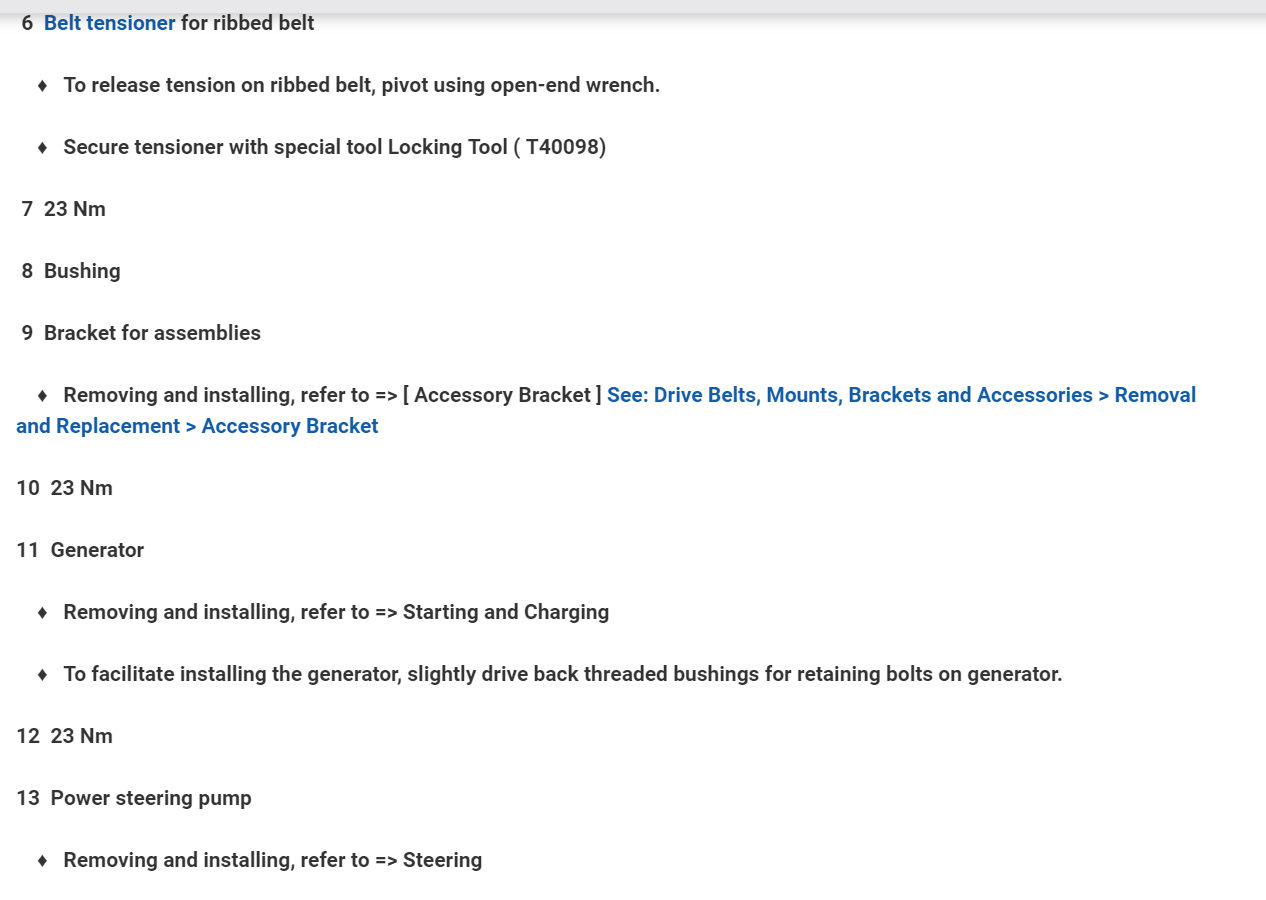Click the "Steering" reference text
The height and width of the screenshot is (900, 1266).
click(442, 860)
